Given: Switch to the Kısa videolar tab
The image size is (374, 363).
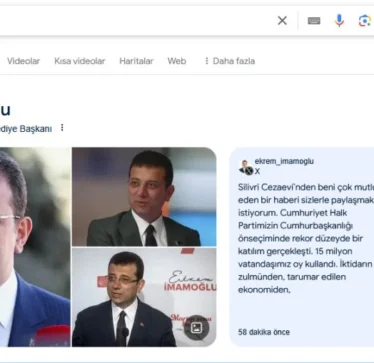Looking at the screenshot, I should [x=80, y=61].
